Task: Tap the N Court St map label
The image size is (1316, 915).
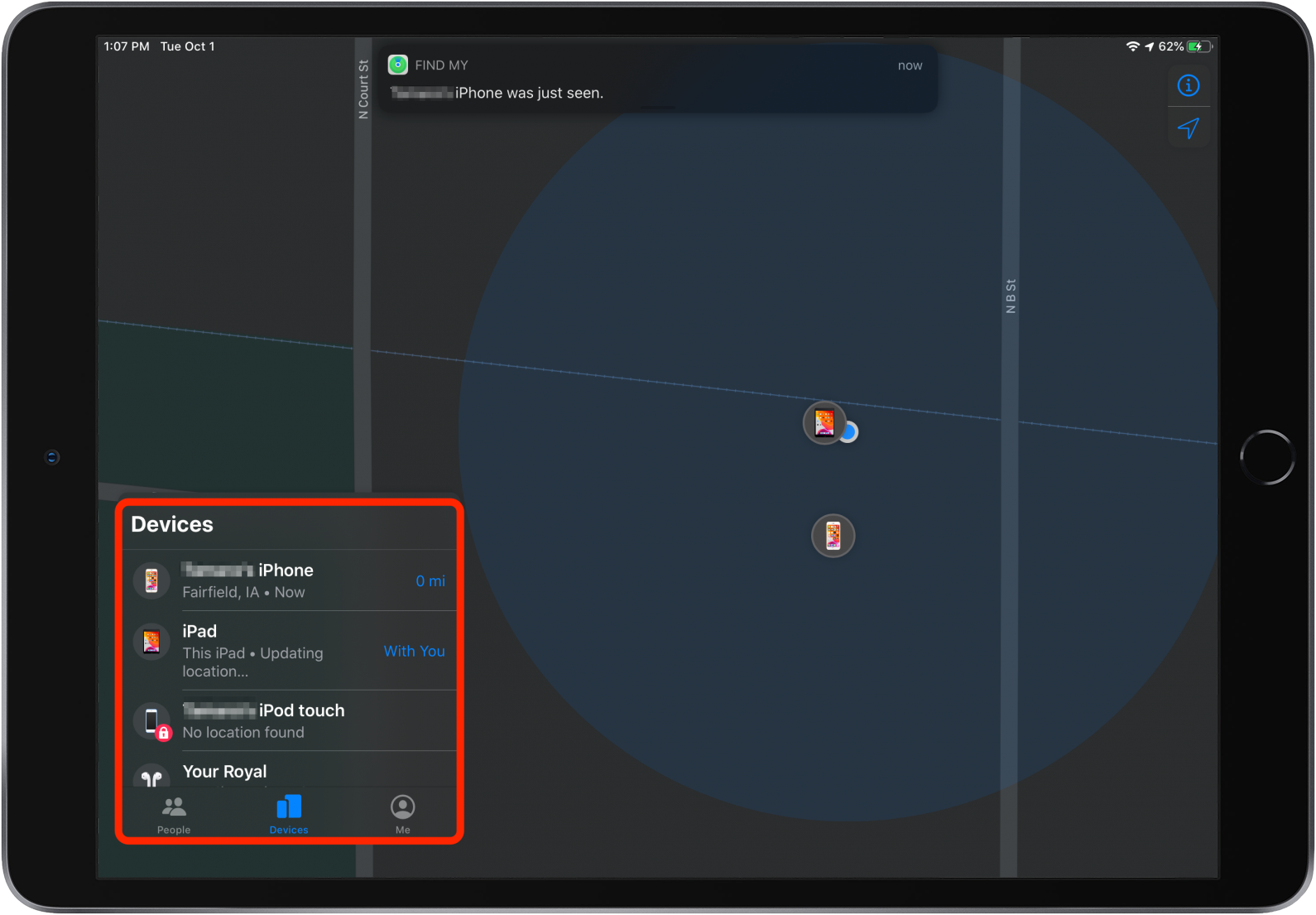Action: (363, 89)
